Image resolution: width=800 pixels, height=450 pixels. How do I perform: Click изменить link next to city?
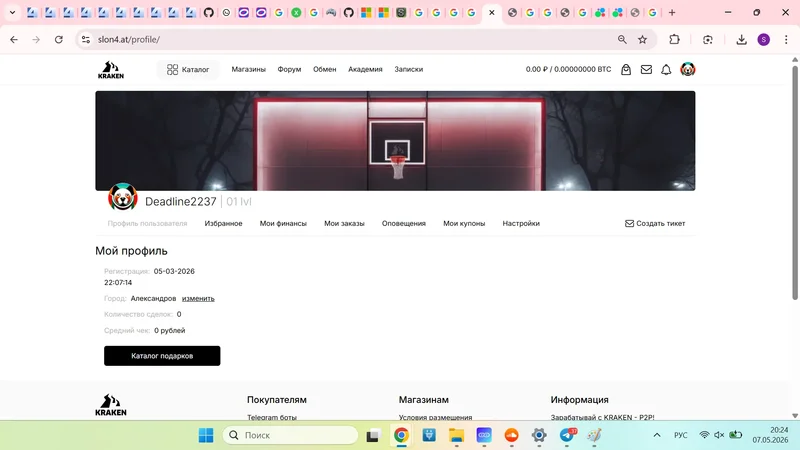198,298
